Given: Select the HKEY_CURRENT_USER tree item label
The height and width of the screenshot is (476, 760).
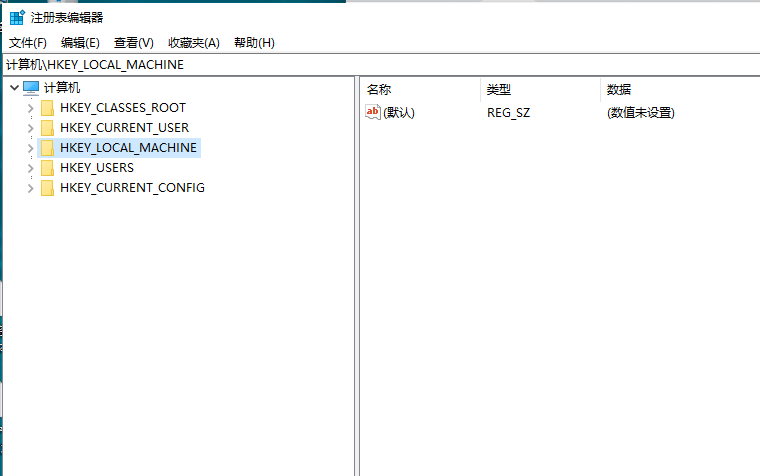Looking at the screenshot, I should (124, 128).
